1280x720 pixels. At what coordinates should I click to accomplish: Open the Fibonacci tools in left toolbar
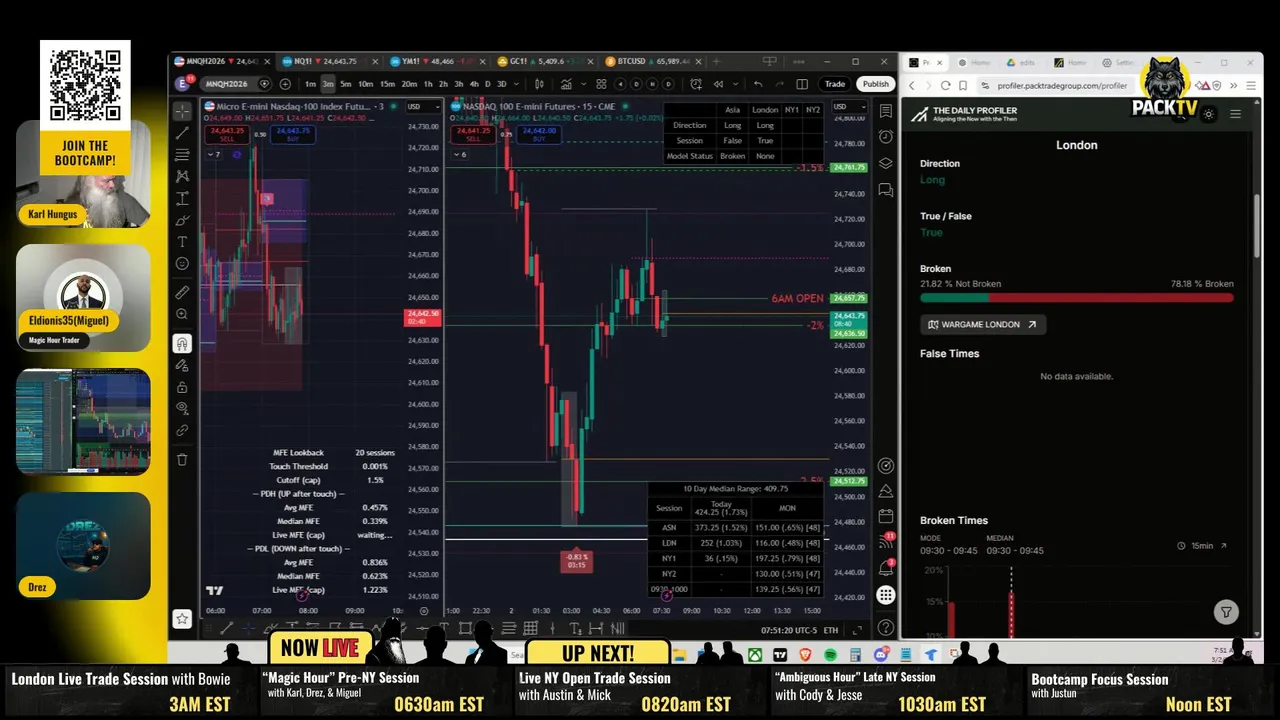coord(182,155)
